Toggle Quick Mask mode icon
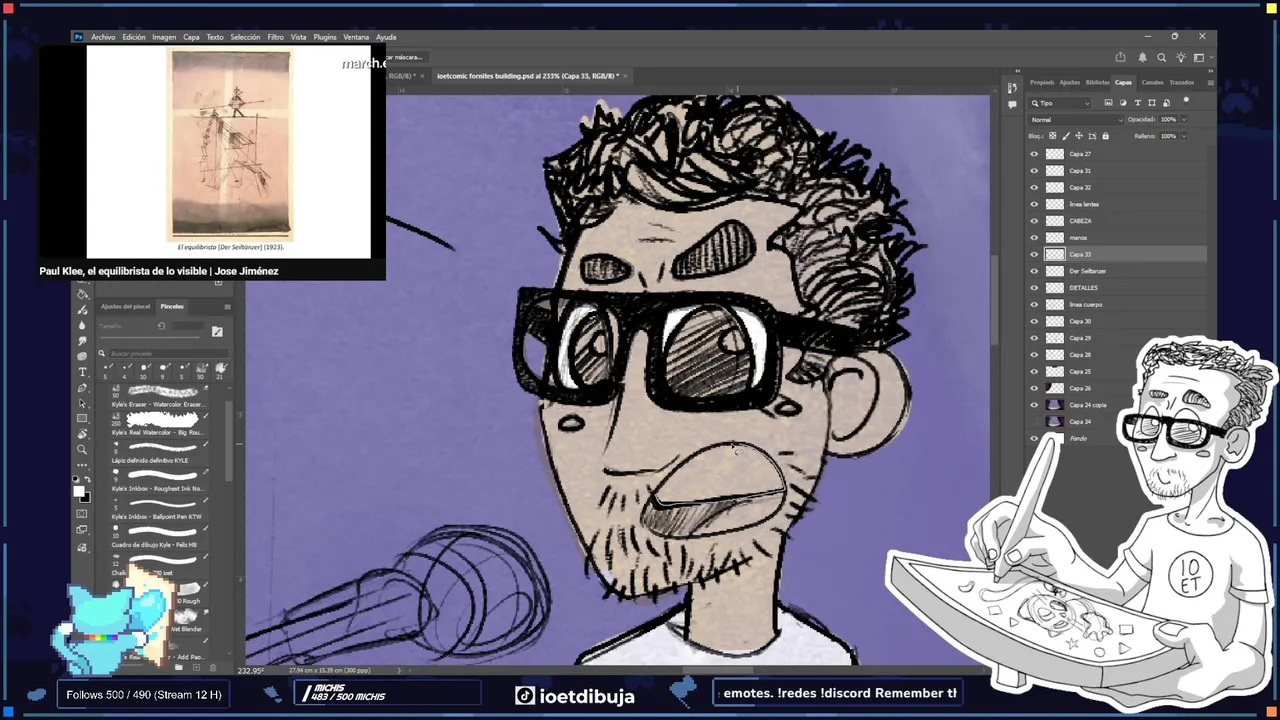 coord(82,514)
